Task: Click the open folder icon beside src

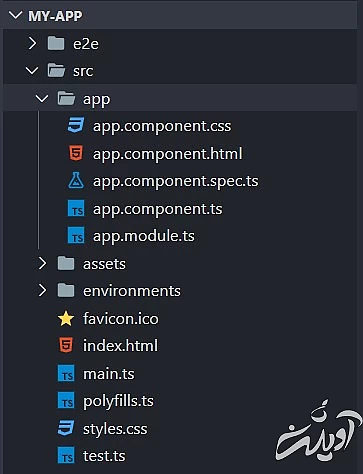Action: (x=56, y=70)
